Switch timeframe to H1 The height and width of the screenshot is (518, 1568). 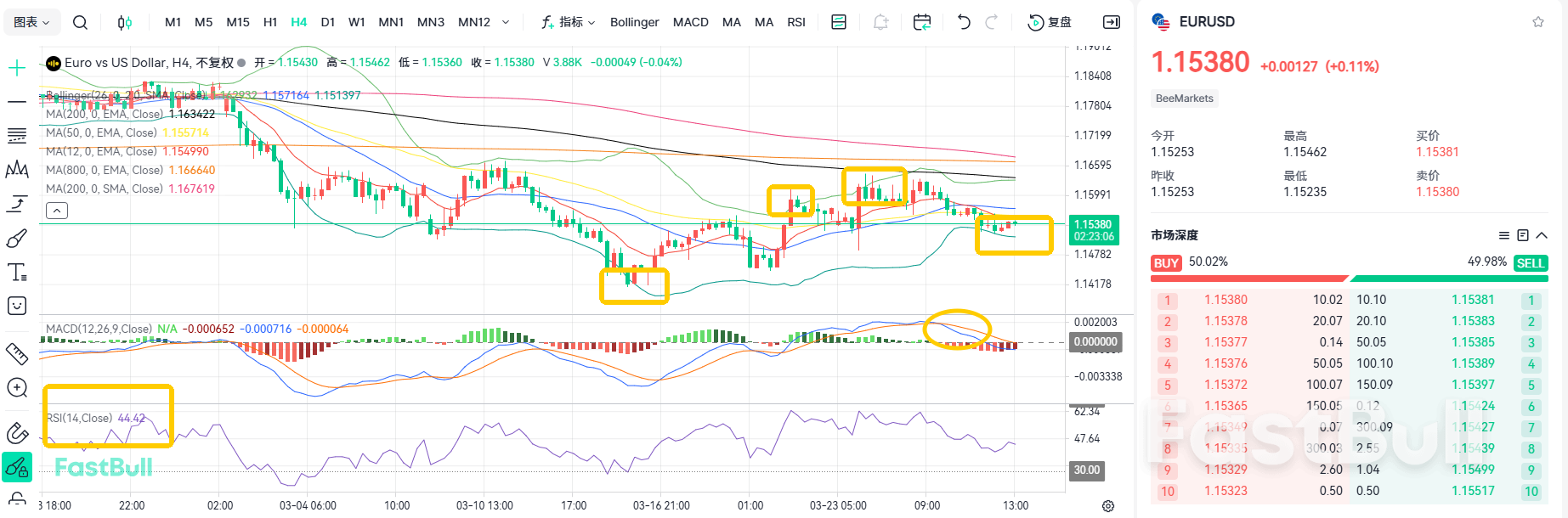(x=270, y=22)
